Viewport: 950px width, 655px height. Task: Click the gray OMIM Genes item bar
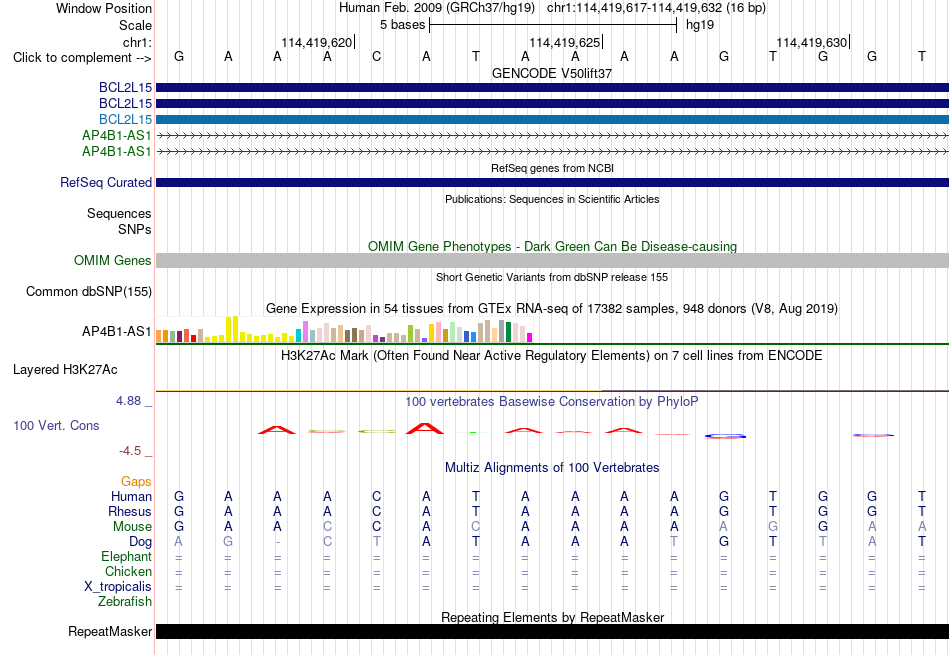[552, 261]
